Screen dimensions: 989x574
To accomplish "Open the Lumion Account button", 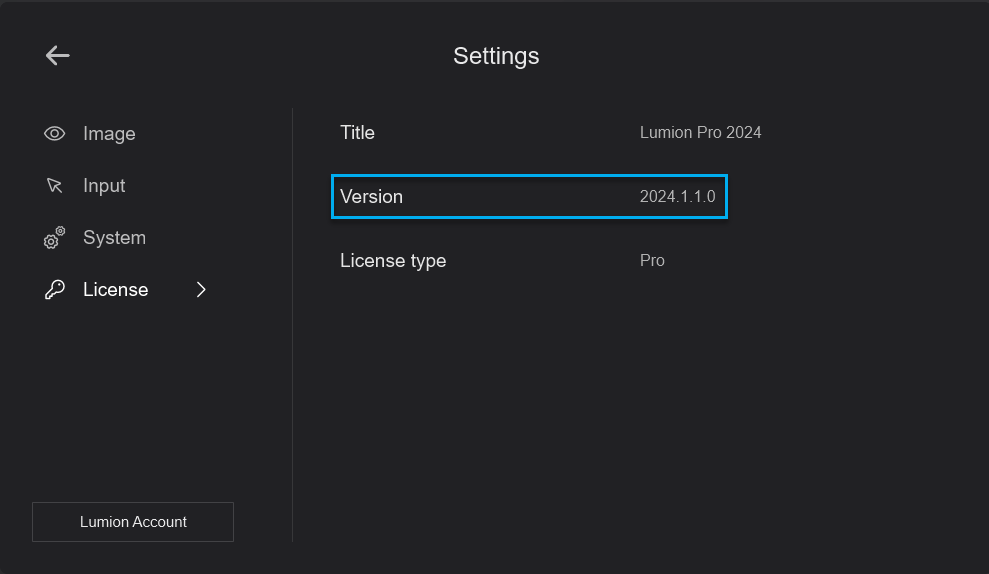I will point(133,522).
